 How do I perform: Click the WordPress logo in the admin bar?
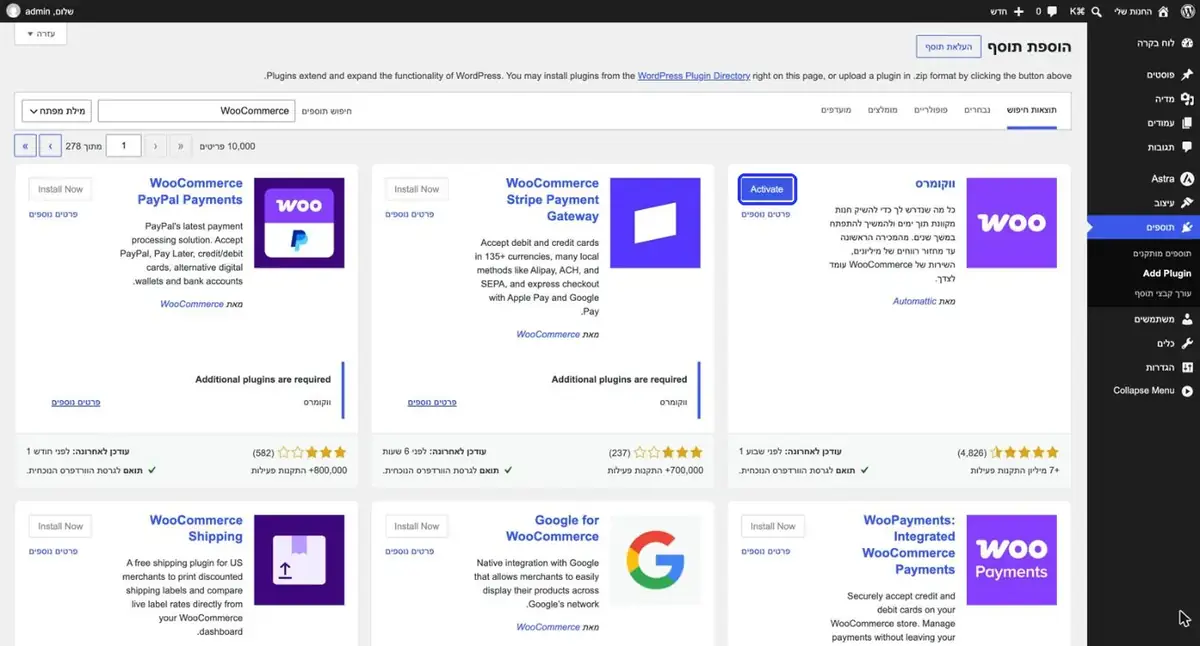click(x=1189, y=11)
